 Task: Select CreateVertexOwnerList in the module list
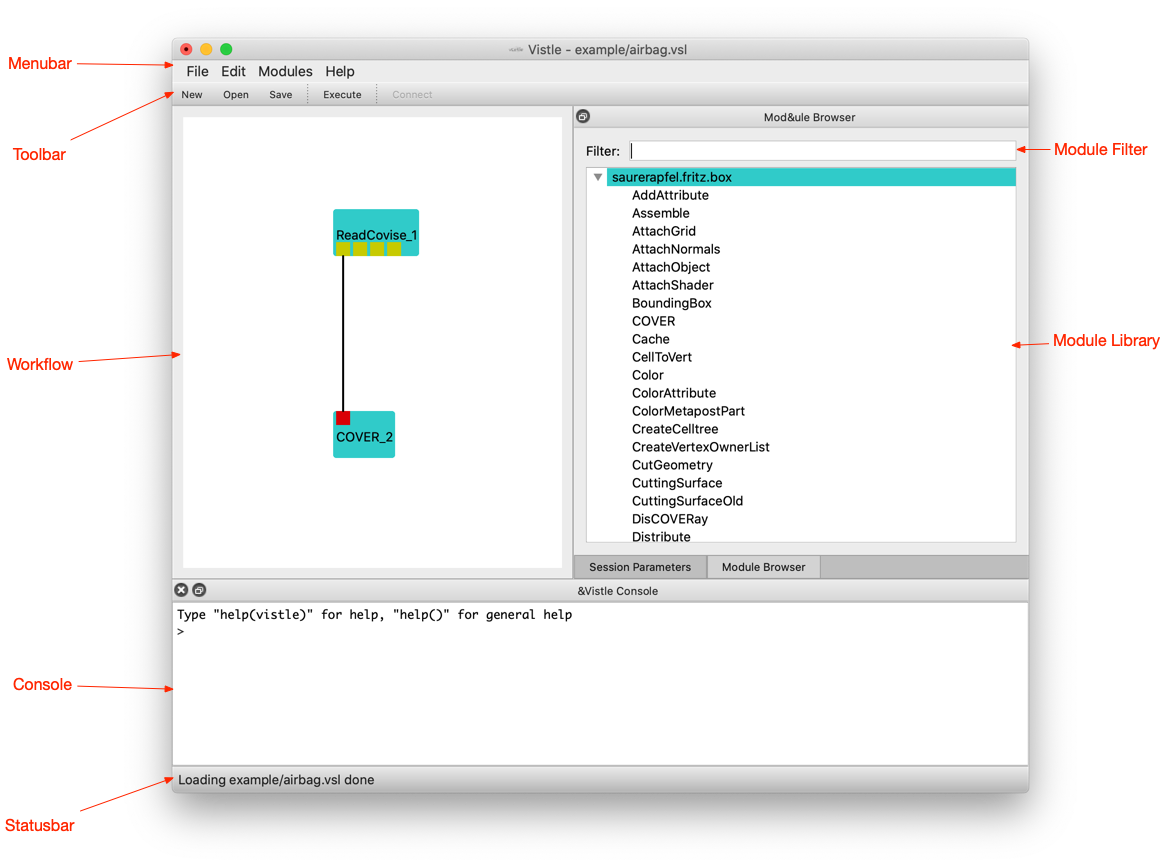coord(700,447)
